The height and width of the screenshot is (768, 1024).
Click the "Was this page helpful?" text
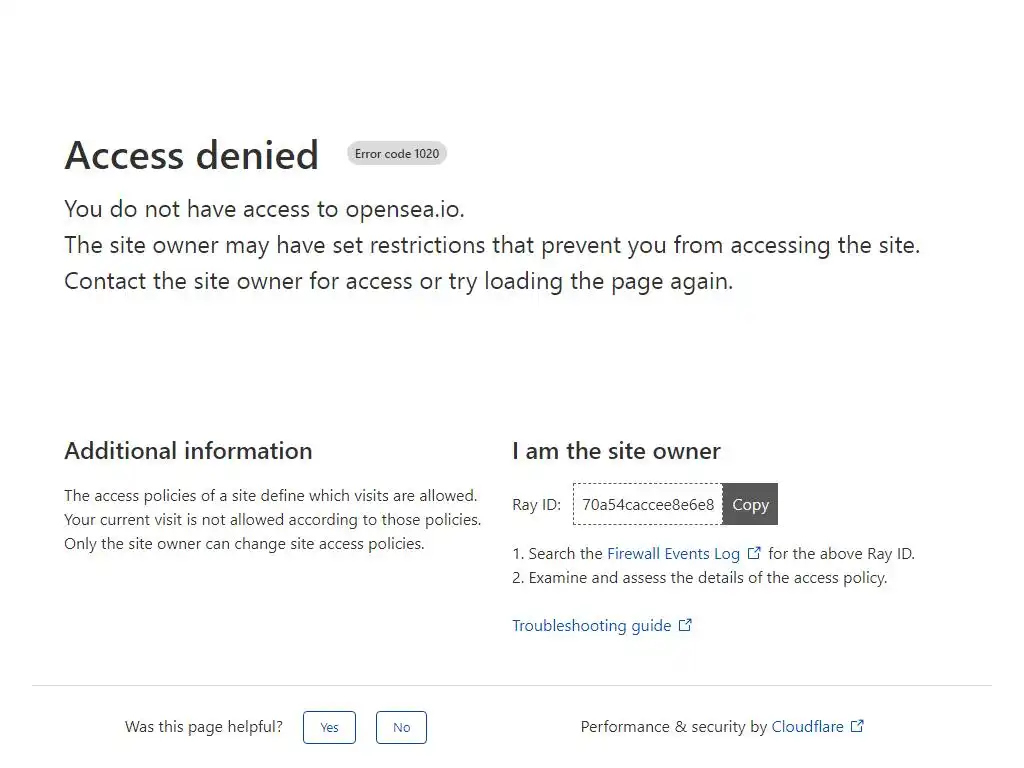(204, 727)
